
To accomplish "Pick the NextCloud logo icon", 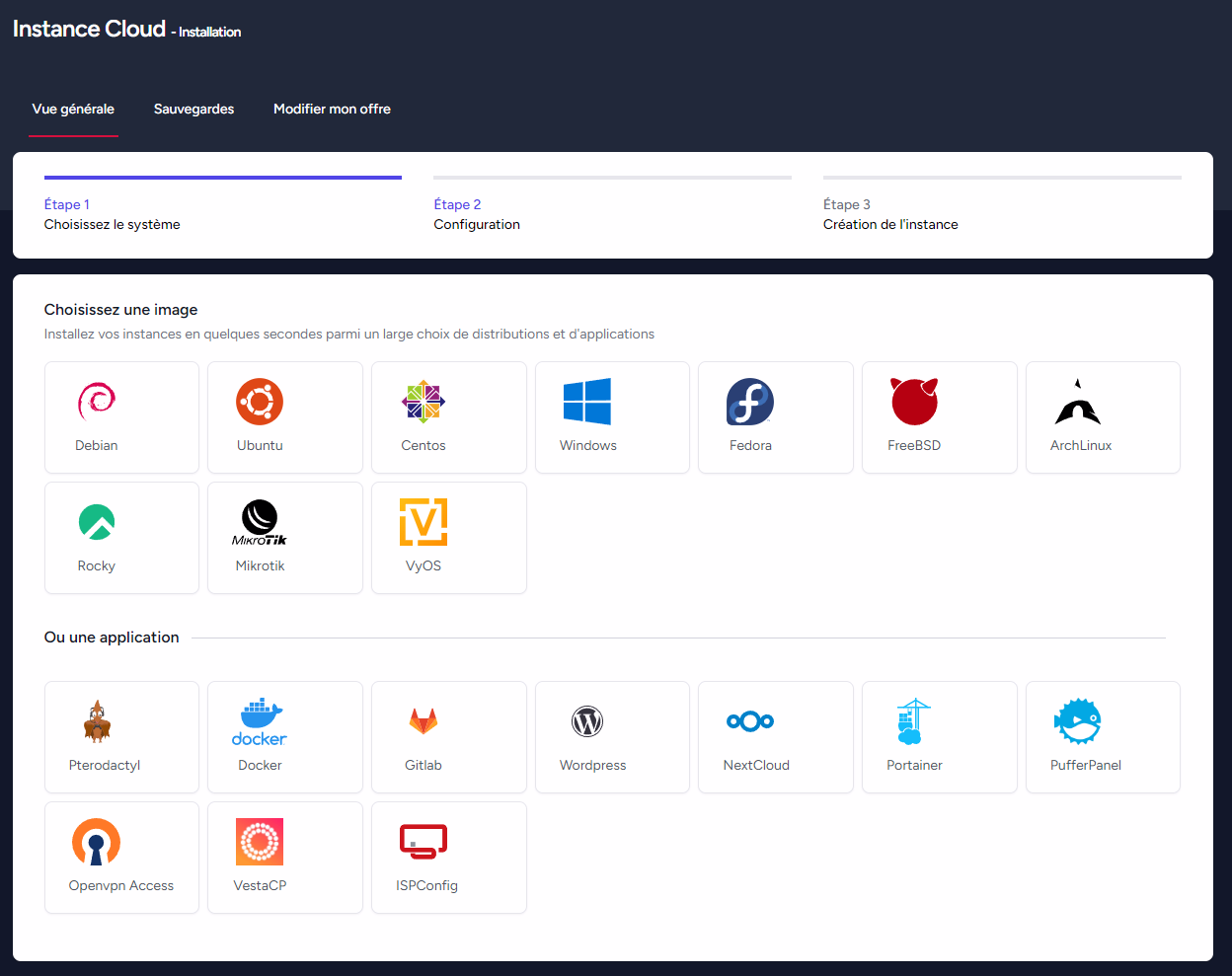I will coord(750,721).
